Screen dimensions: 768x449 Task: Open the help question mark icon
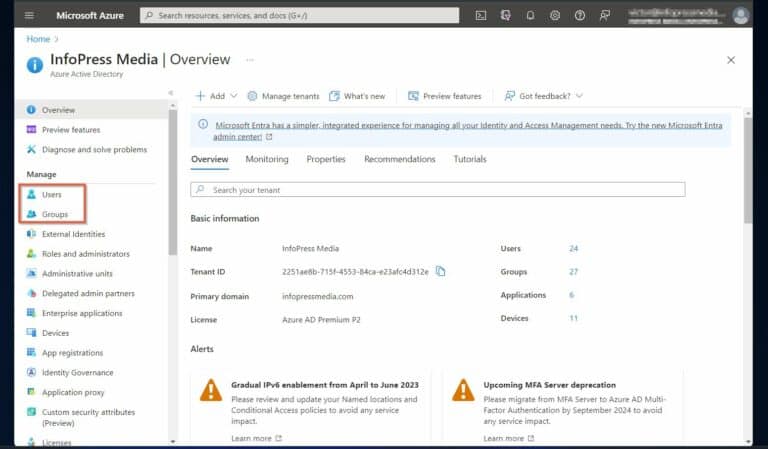580,15
